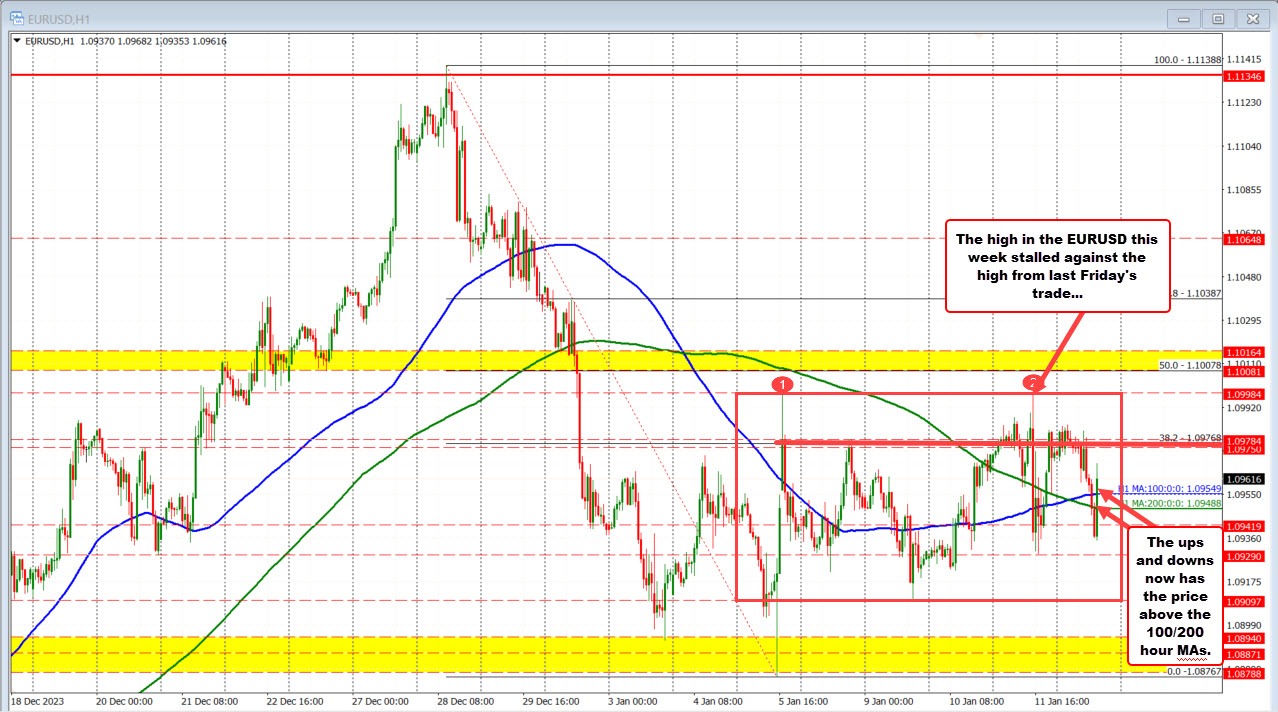Open the dropdown triangle beside the bid prices
Viewport: 1278px width, 712px height.
(18, 41)
